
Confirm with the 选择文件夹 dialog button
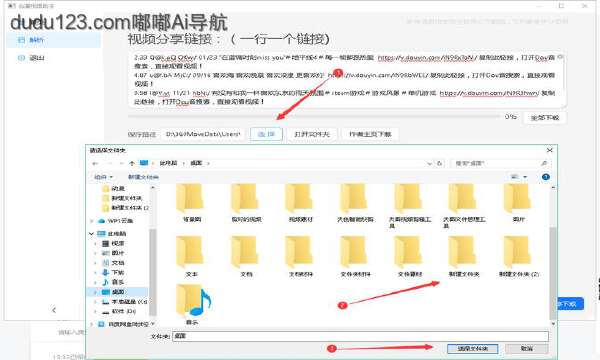click(x=473, y=349)
